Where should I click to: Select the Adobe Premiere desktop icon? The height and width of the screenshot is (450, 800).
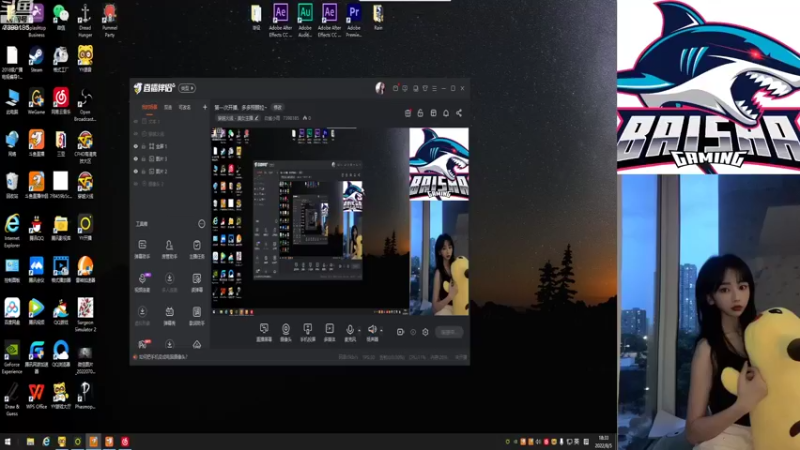(354, 19)
